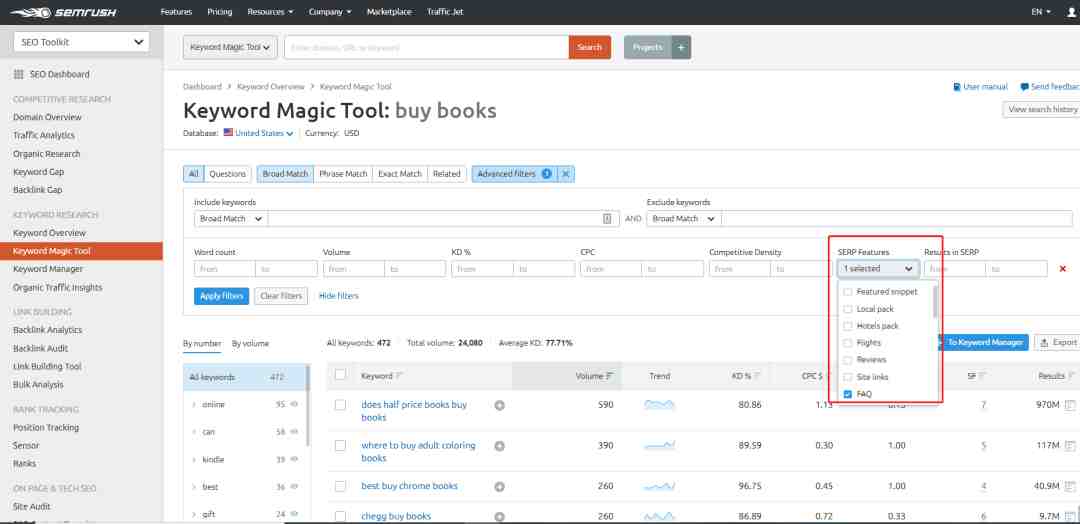Open the user profile icon

[1071, 12]
